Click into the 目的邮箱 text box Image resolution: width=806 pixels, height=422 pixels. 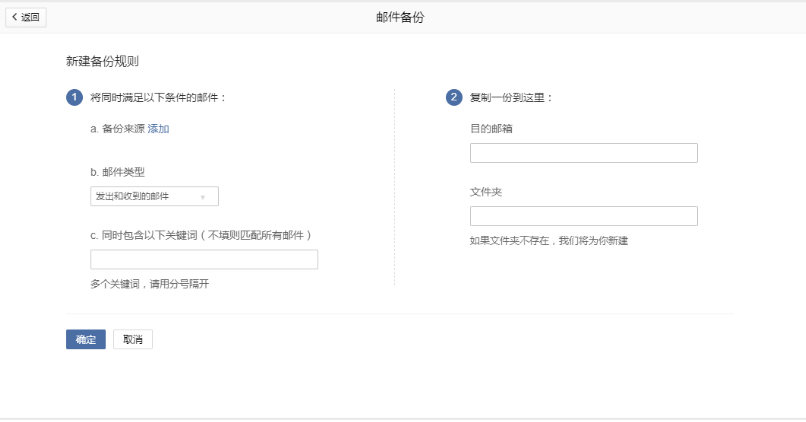coord(583,153)
